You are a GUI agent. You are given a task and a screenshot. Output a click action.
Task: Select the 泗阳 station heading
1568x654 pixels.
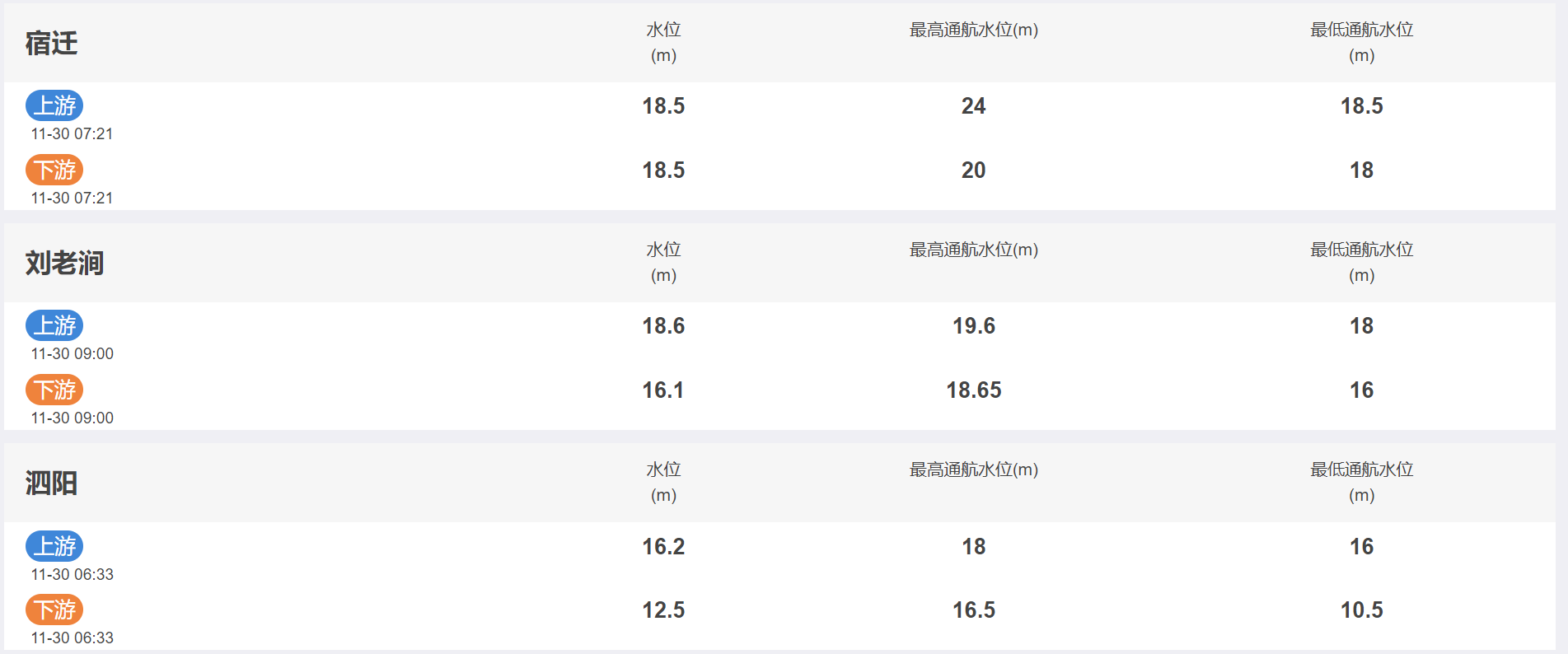click(51, 483)
